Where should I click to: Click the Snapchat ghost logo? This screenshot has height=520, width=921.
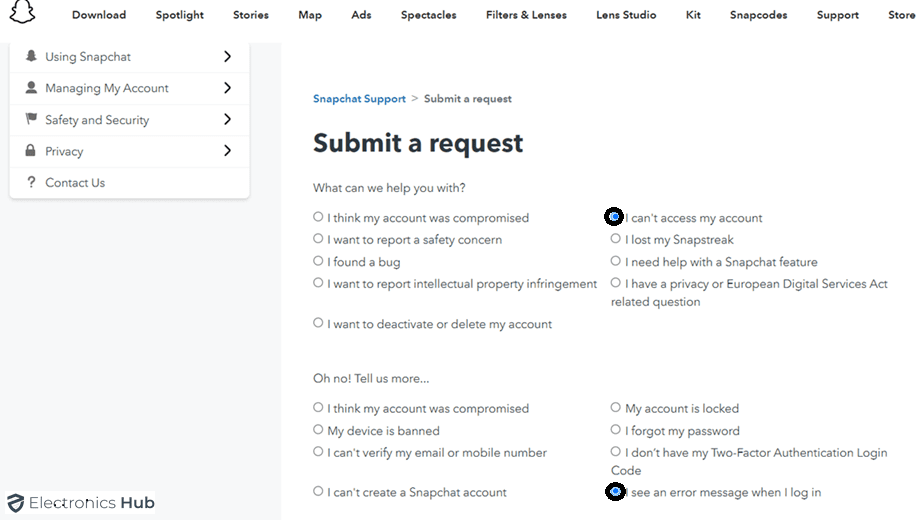coord(22,12)
